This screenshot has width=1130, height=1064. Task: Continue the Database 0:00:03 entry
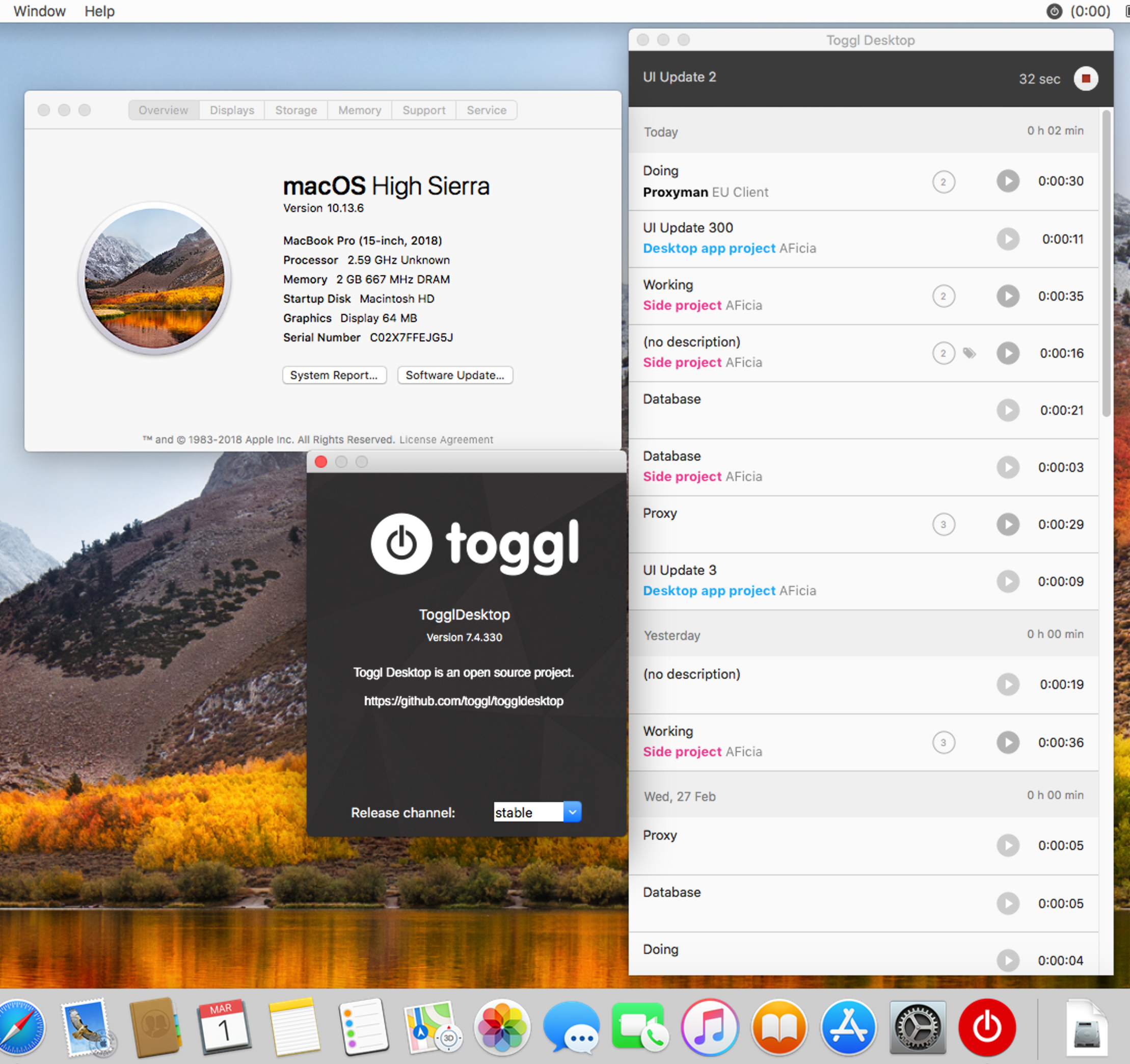pos(1007,467)
